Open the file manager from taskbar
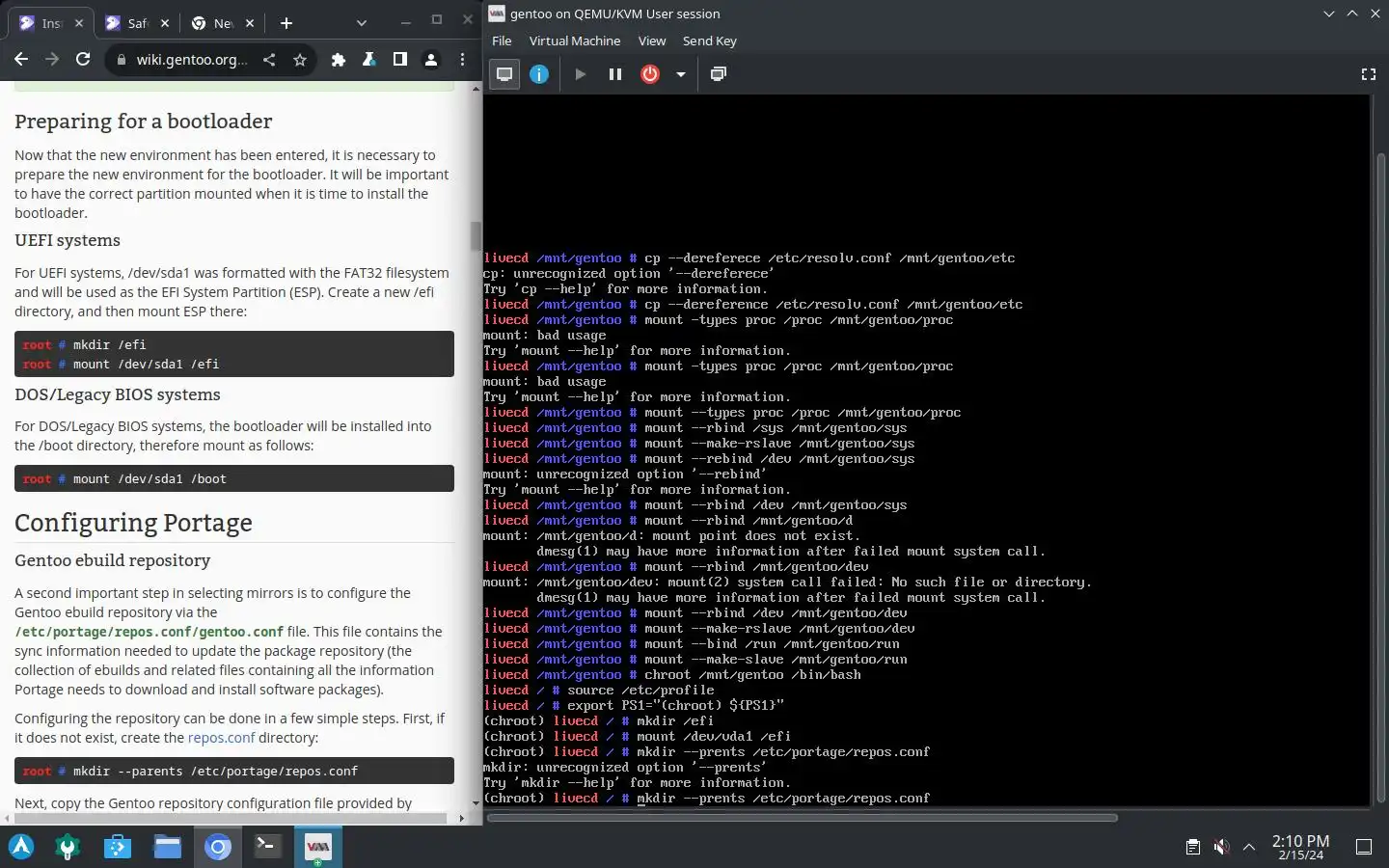This screenshot has height=868, width=1389. 168,847
